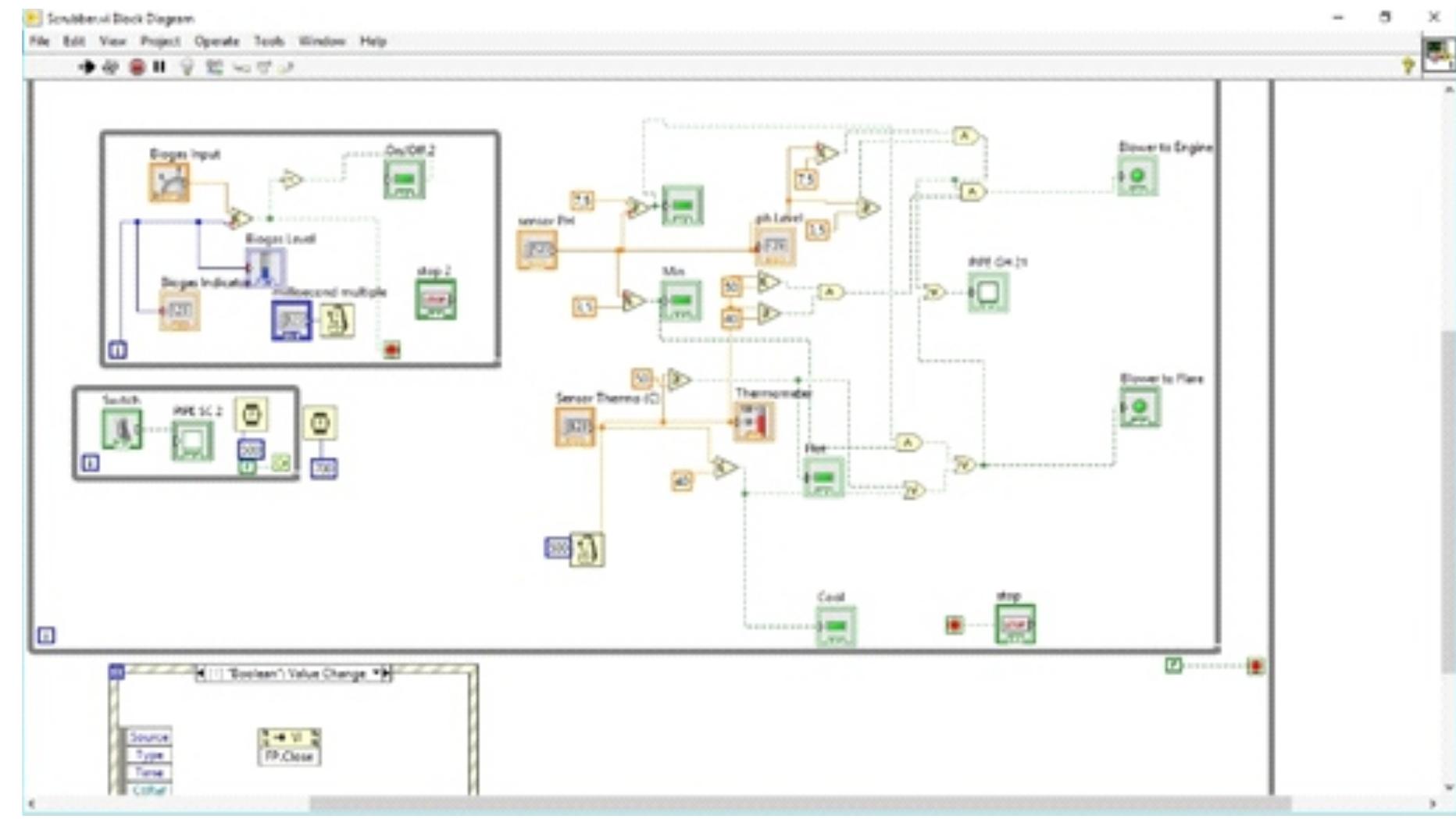Select the Hot boolean indicator terminal
The height and width of the screenshot is (819, 1456).
[x=824, y=476]
